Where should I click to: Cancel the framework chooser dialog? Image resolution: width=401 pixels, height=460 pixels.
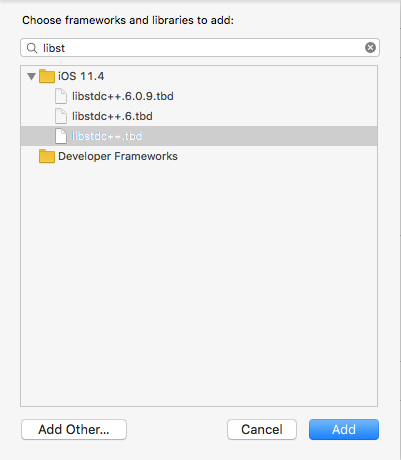point(262,429)
